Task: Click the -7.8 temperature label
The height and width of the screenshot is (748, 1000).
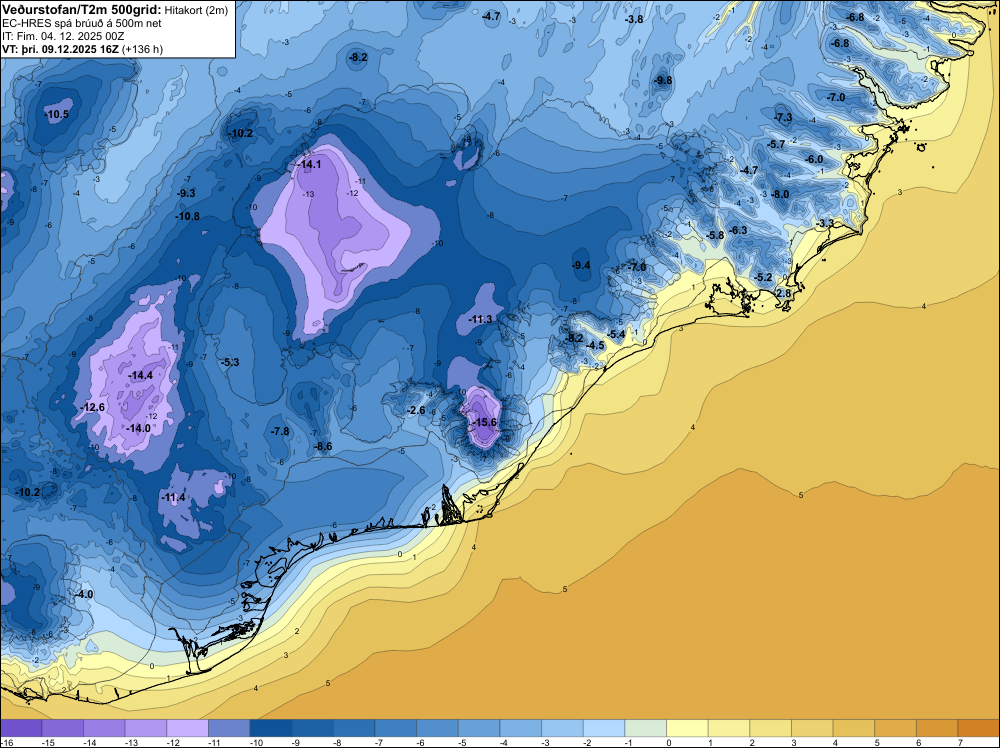Action: [280, 432]
